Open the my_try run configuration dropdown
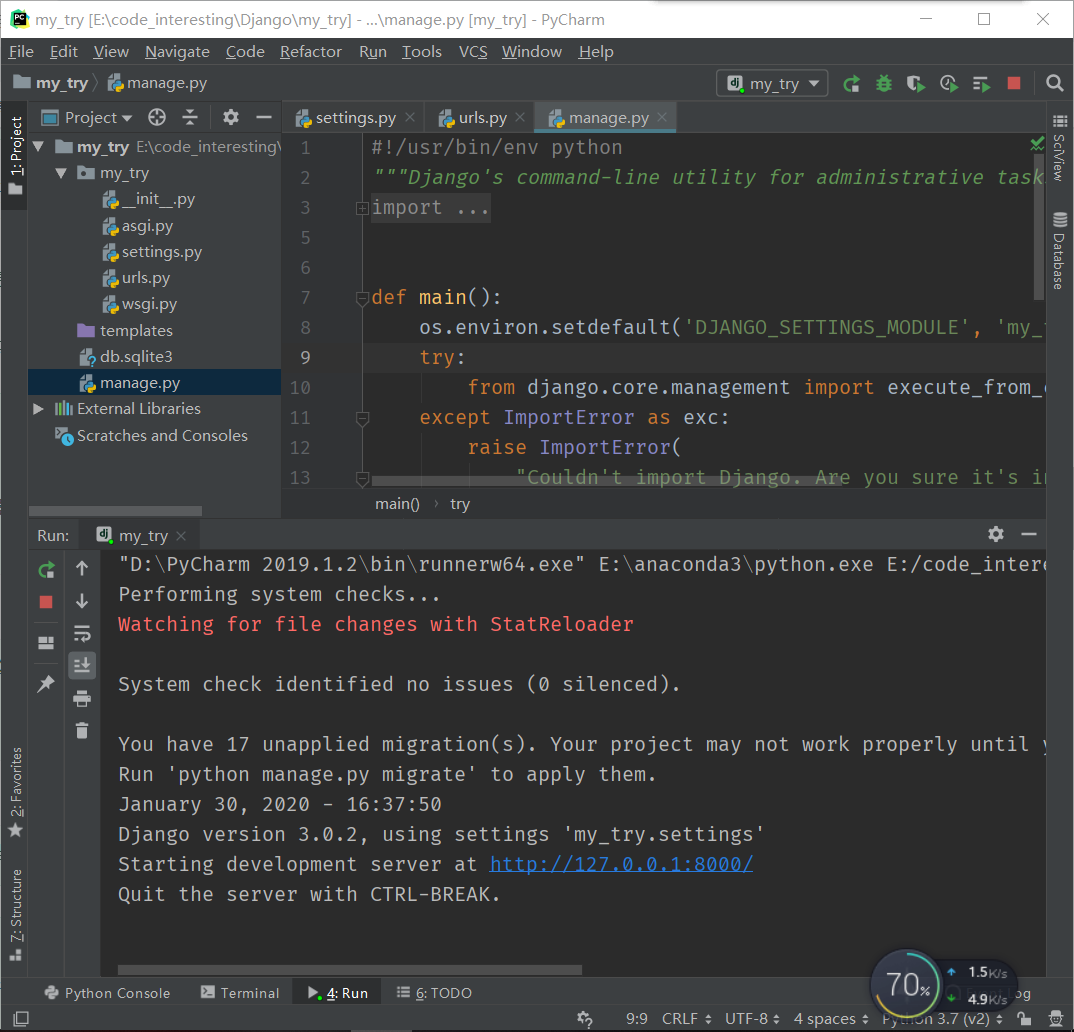The image size is (1074, 1032). point(773,84)
